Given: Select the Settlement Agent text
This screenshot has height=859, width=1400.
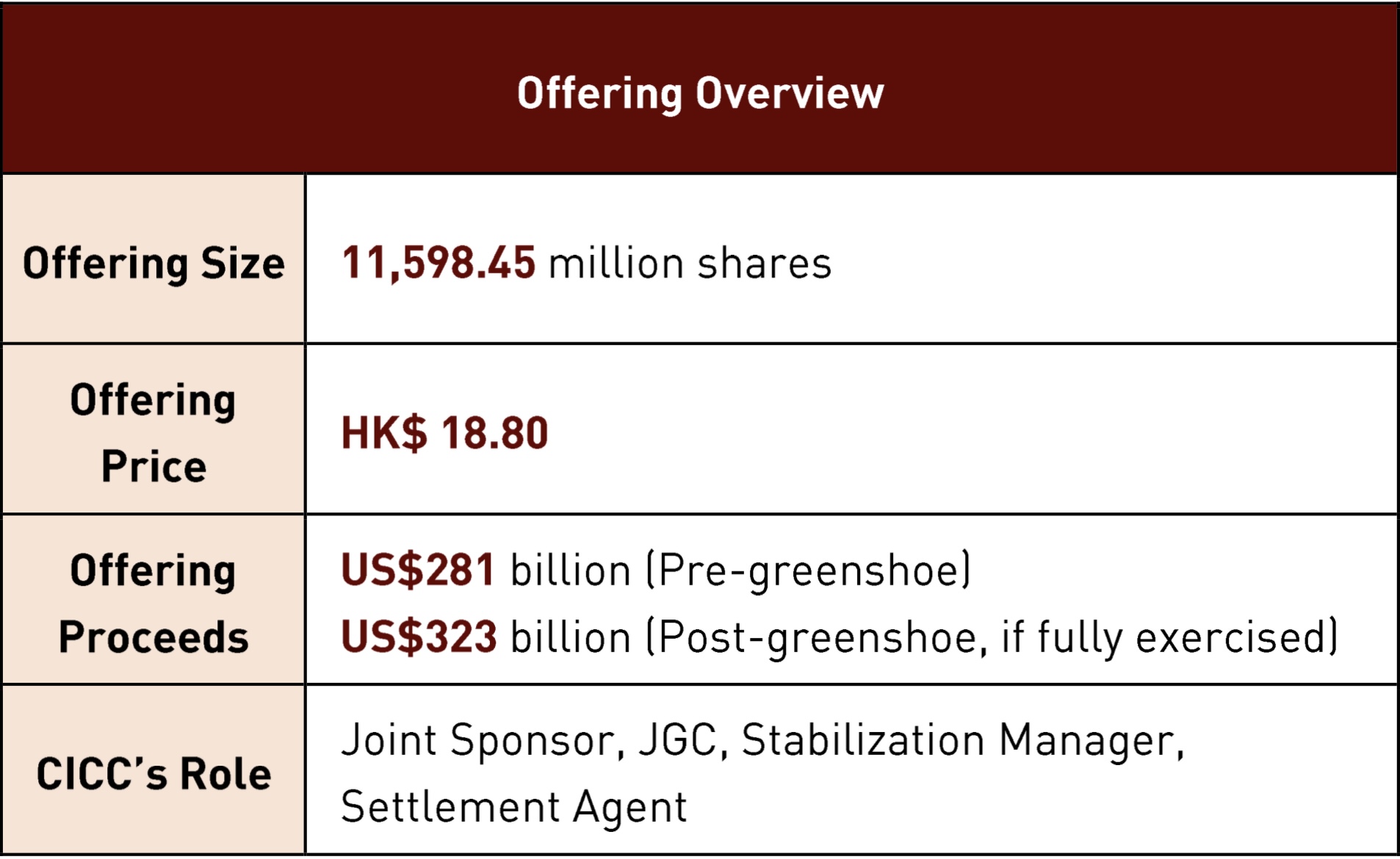Looking at the screenshot, I should pyautogui.click(x=514, y=808).
